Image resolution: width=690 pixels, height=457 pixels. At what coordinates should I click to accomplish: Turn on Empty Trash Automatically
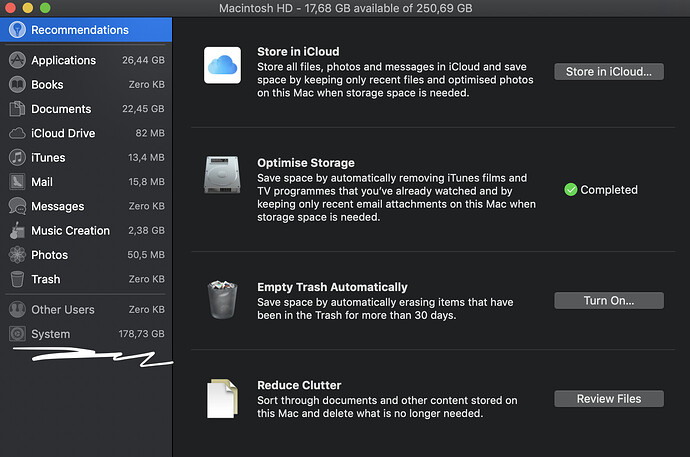click(608, 300)
